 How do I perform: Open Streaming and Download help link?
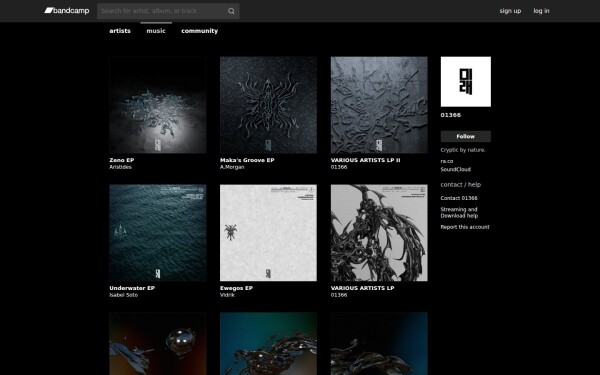459,212
